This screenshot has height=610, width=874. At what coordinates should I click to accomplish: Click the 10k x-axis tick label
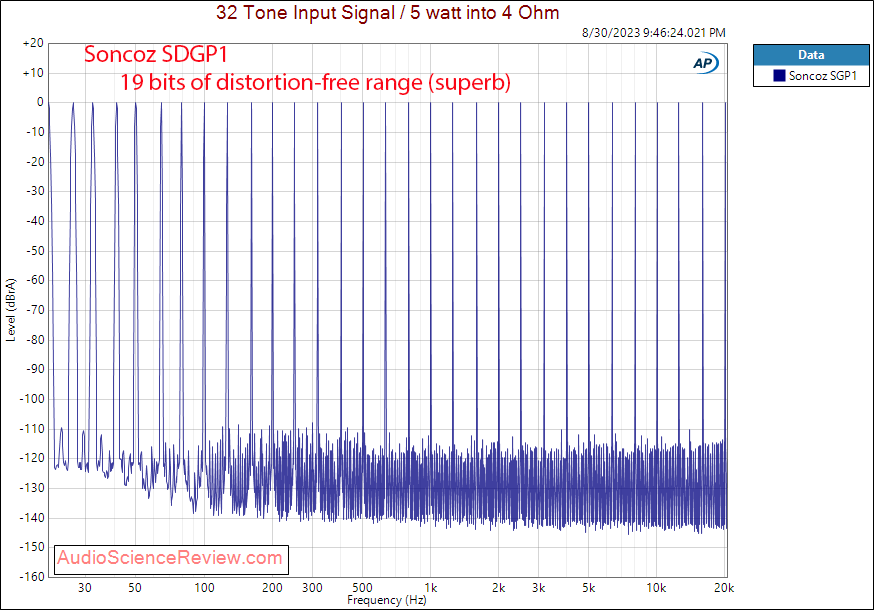click(656, 588)
